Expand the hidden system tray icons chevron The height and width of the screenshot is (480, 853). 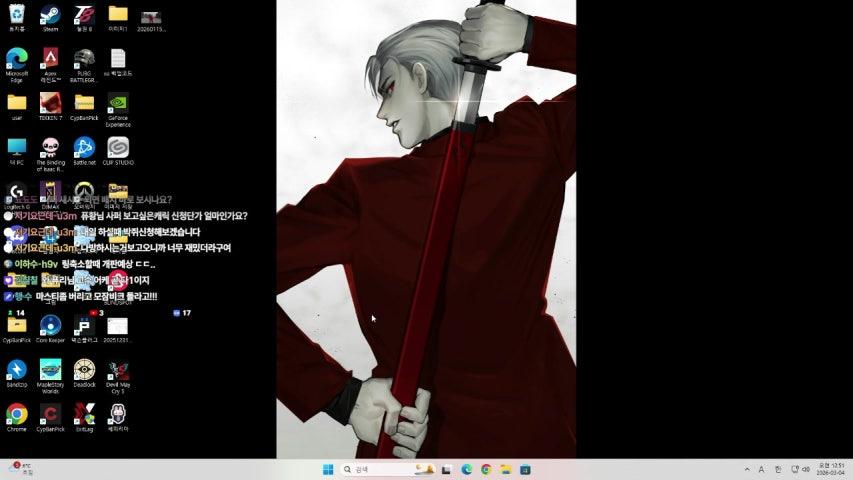(x=746, y=469)
